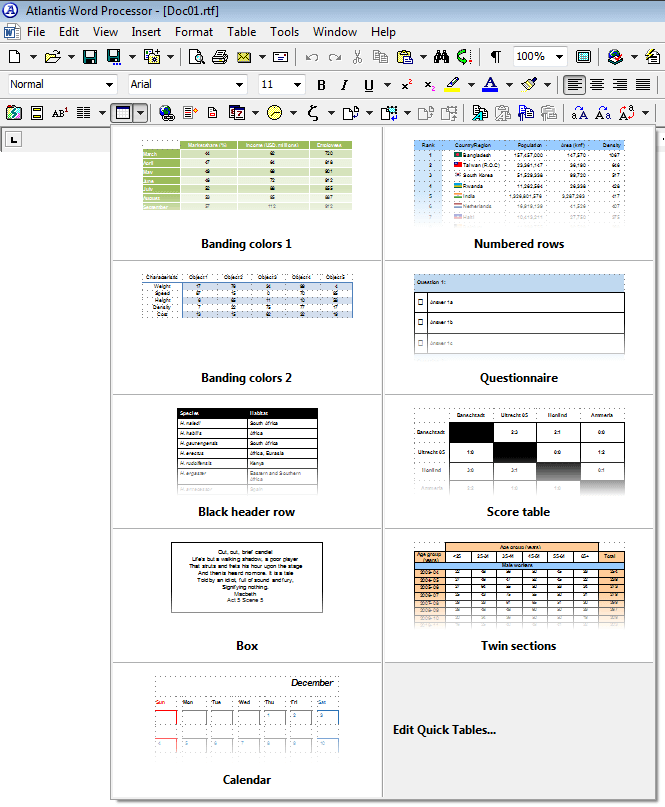Toggle full screen view icon next to zoom
Viewport: 665px width, 807px height.
tap(583, 57)
